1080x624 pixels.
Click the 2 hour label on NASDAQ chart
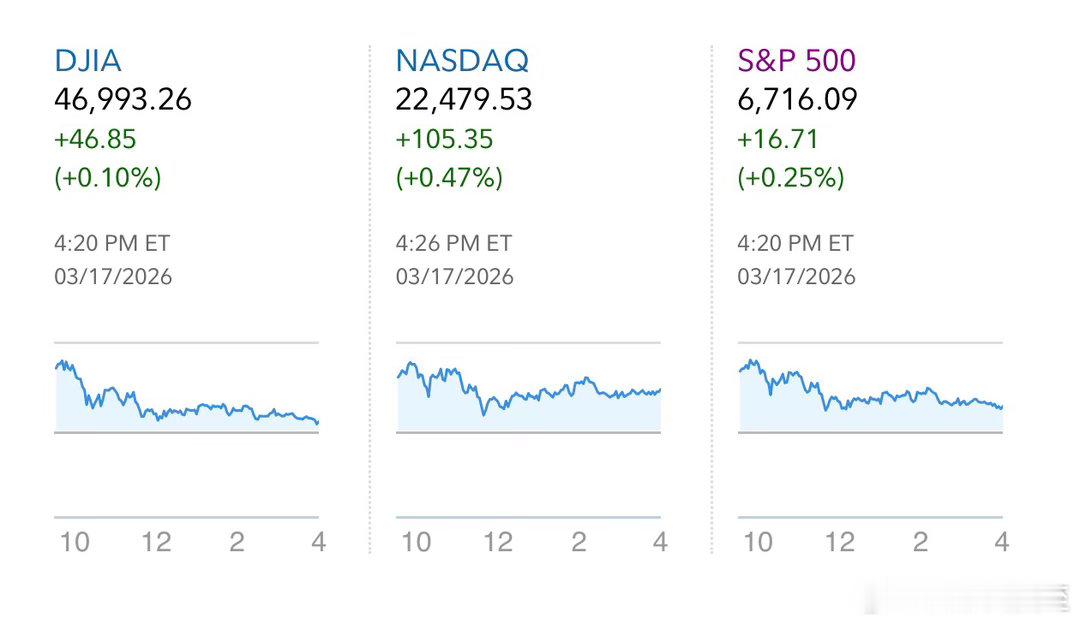[x=579, y=542]
